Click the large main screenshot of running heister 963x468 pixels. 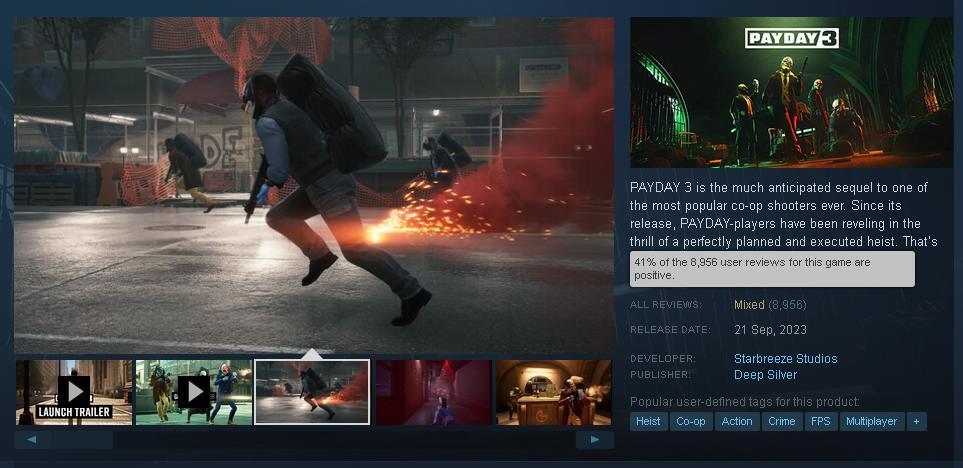click(314, 185)
